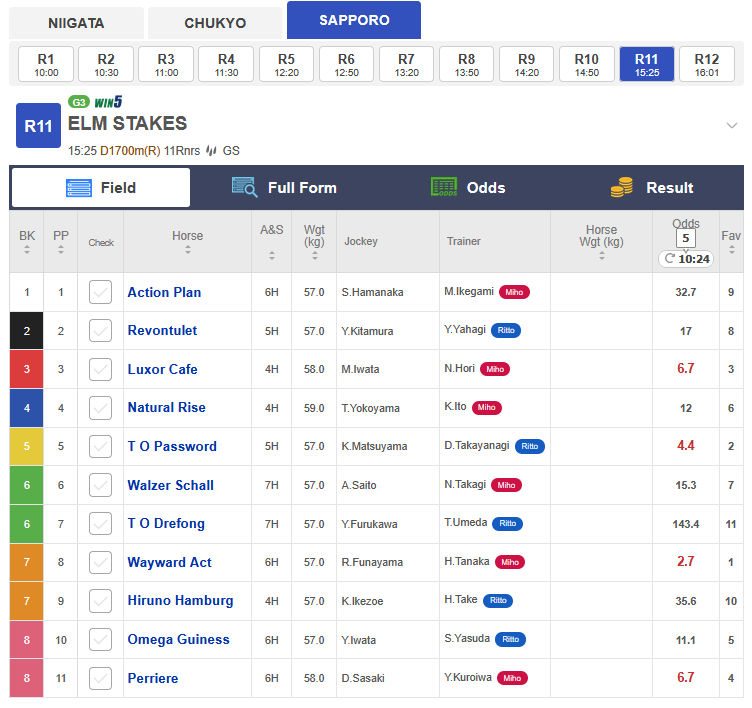Sort the table by Horse name
Screen dimensions: 752x708
coord(188,250)
